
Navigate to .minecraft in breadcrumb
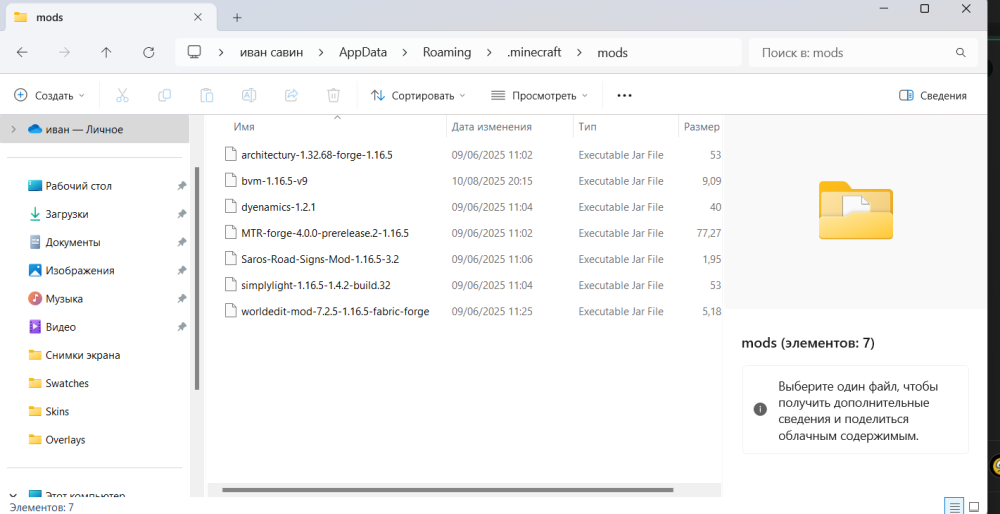(x=534, y=53)
